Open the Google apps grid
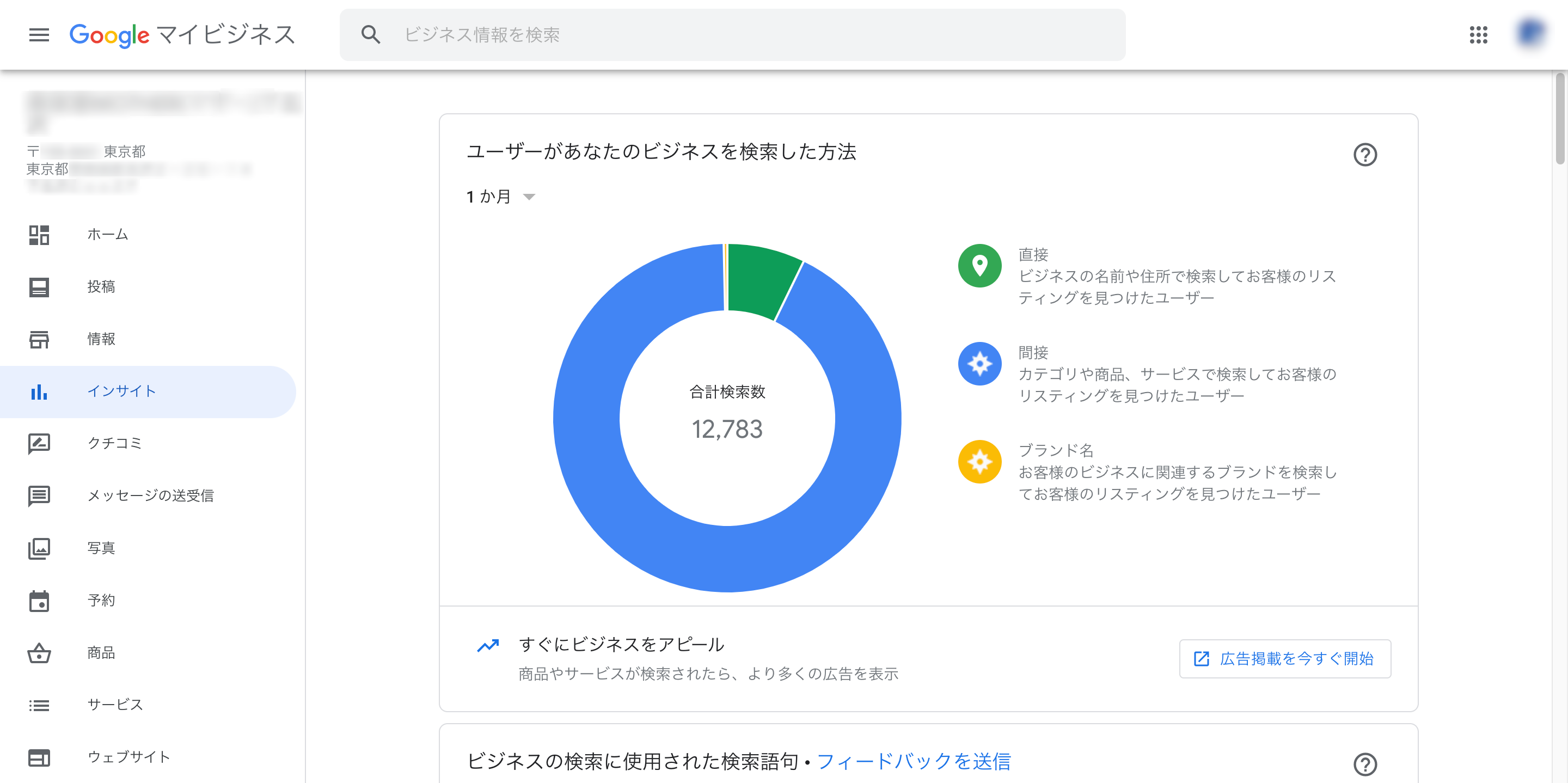This screenshot has width=1568, height=783. [x=1478, y=35]
